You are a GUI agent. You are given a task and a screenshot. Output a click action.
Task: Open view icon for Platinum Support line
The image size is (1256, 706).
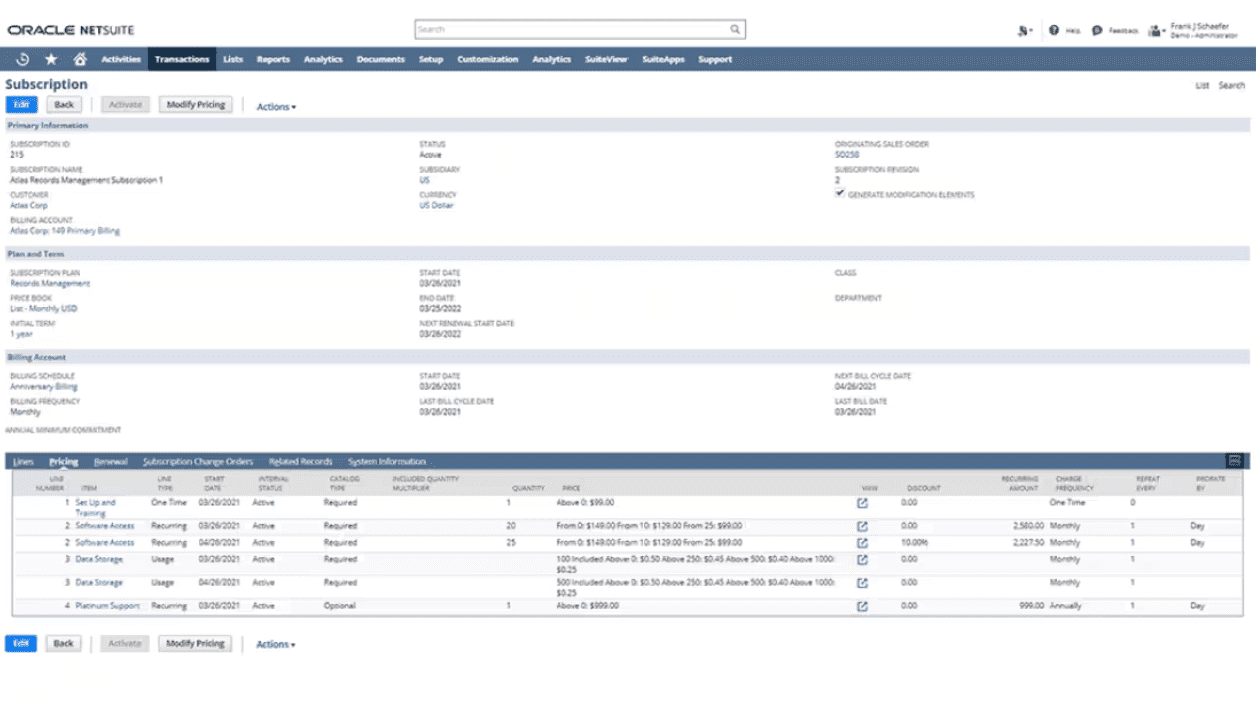[x=862, y=606]
